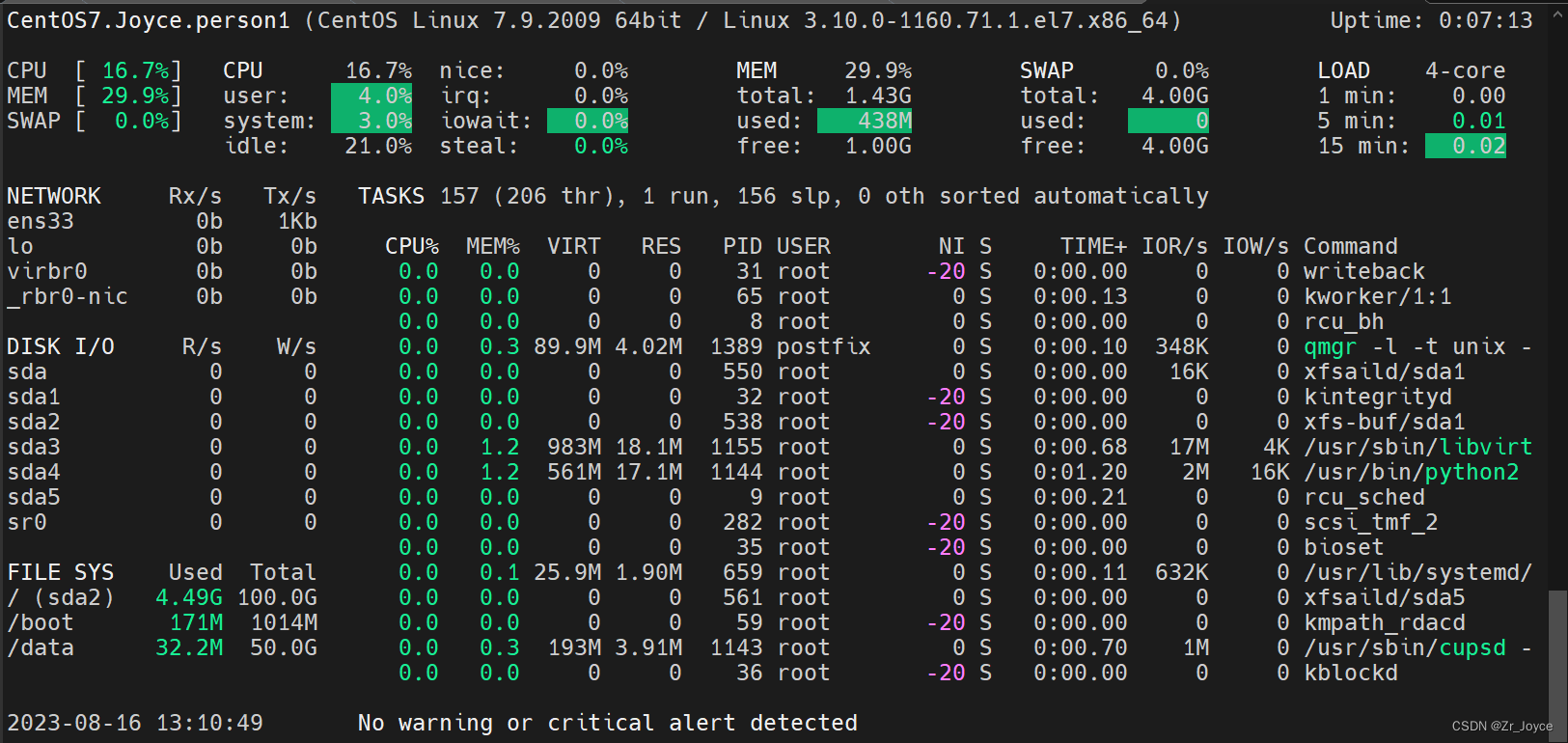The width and height of the screenshot is (1568, 743).
Task: Click the kworker/1:1 process command
Action: click(x=1378, y=296)
